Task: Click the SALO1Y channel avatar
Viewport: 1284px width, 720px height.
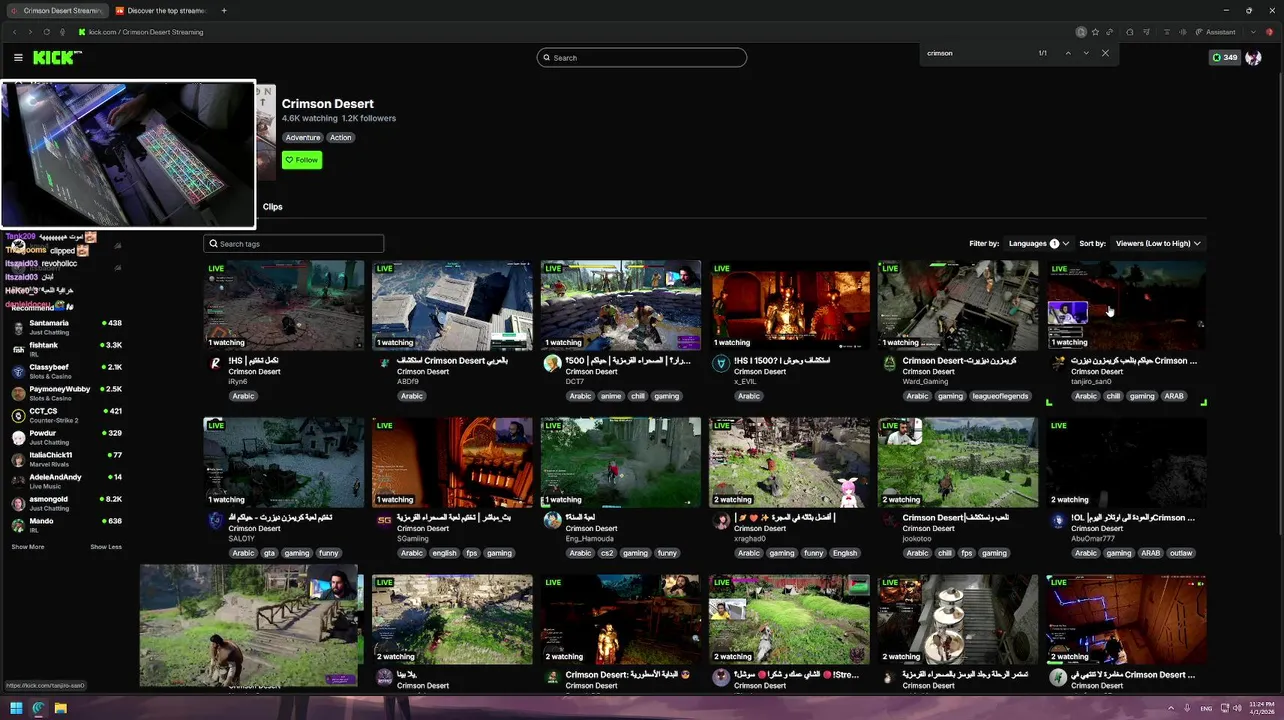Action: tap(215, 521)
